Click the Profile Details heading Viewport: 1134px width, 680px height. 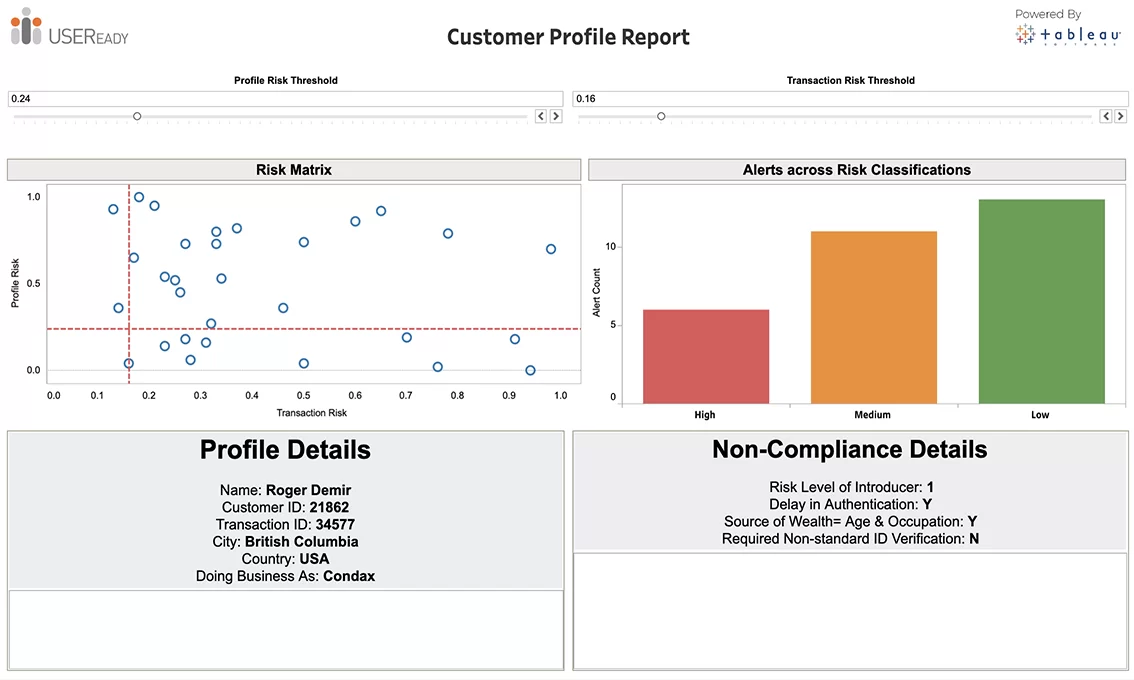point(285,450)
